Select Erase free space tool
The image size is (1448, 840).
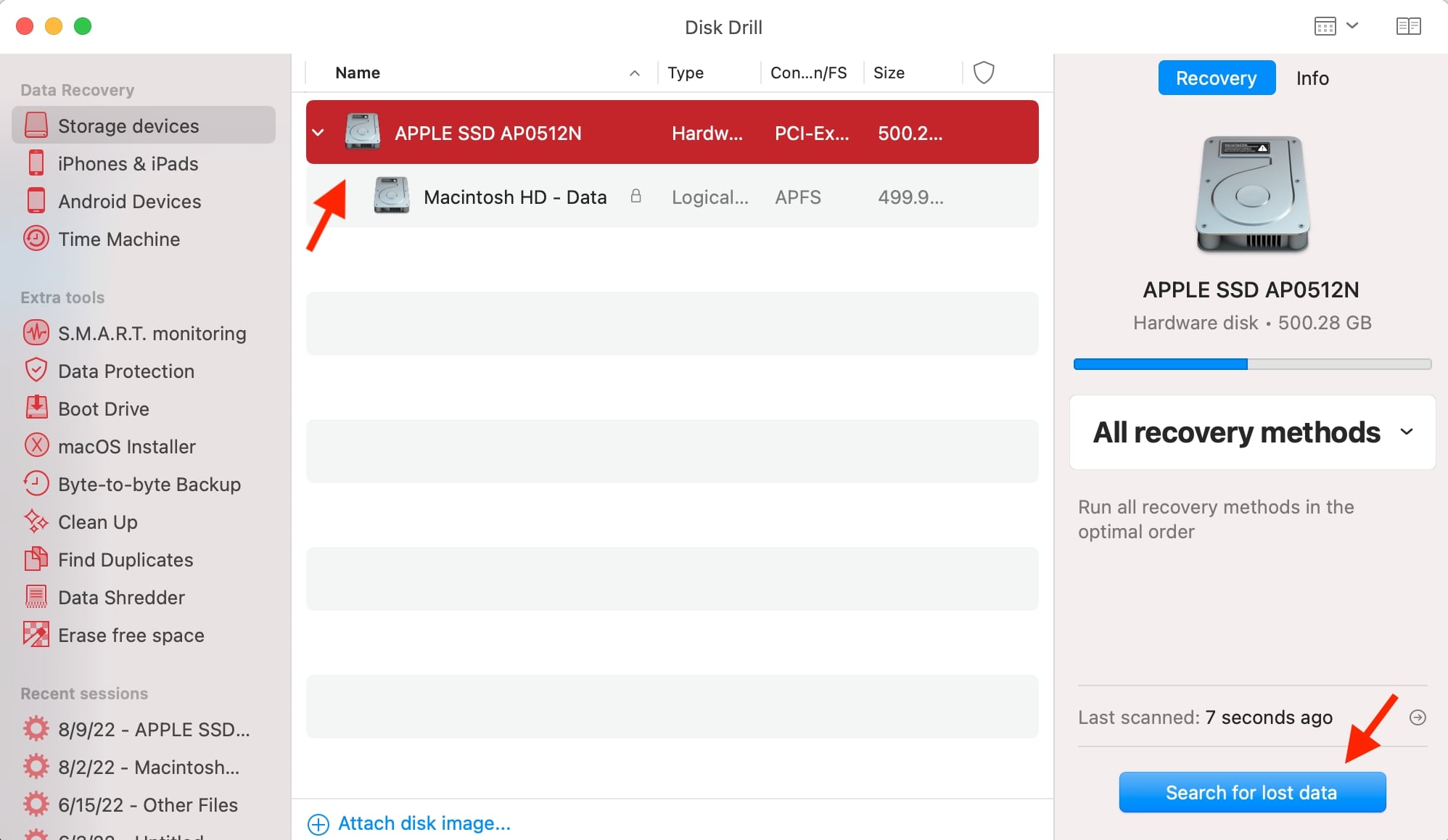pyautogui.click(x=131, y=635)
